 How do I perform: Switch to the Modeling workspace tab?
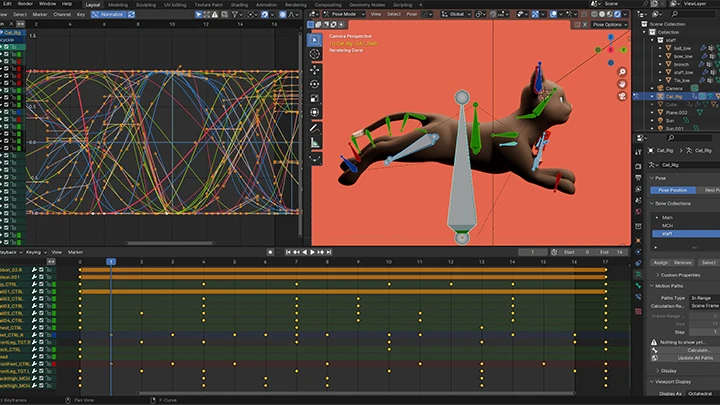click(118, 5)
